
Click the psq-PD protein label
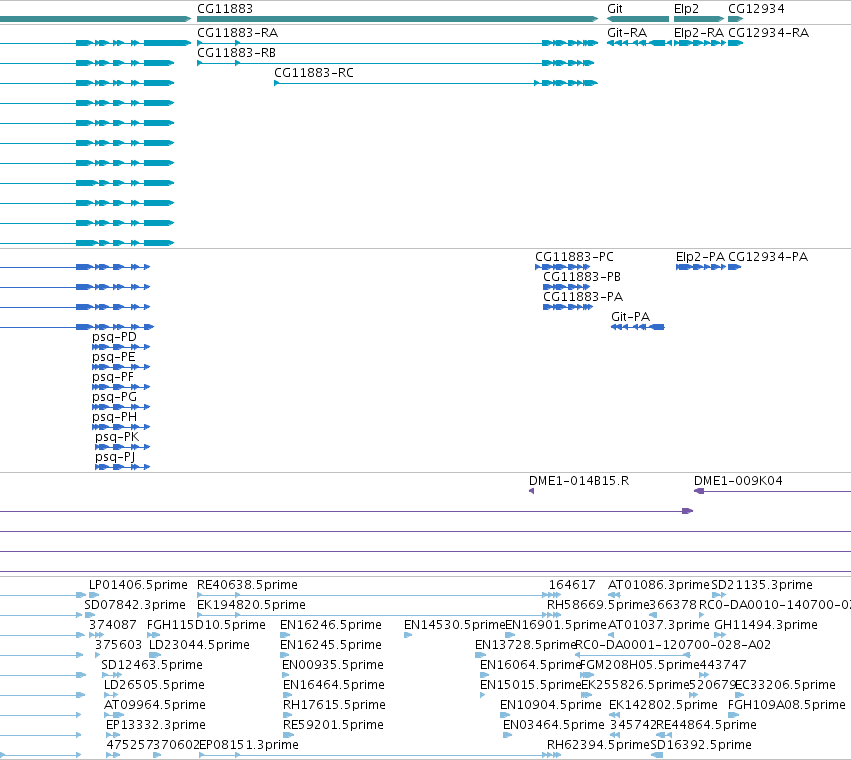114,337
